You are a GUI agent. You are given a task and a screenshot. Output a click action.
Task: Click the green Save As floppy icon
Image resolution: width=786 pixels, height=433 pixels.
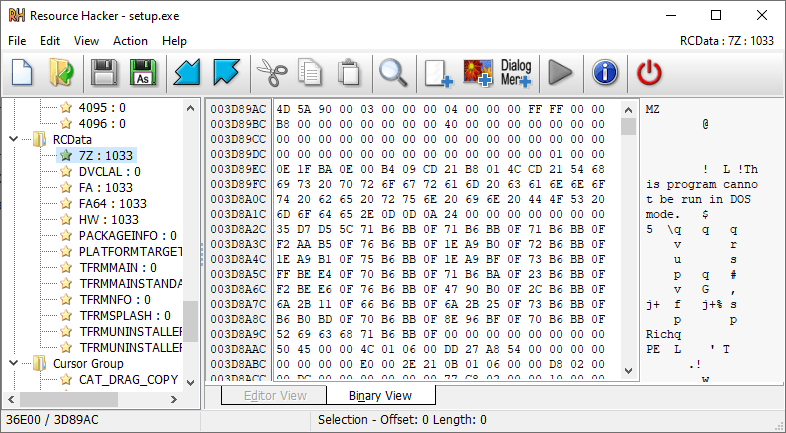pos(143,73)
